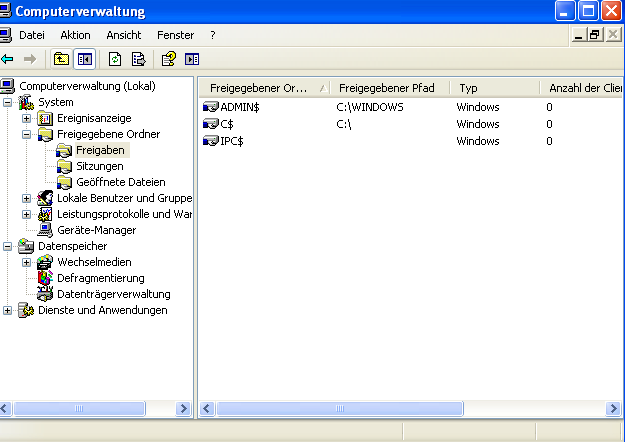
Task: Open the Fenster menu
Action: (175, 35)
